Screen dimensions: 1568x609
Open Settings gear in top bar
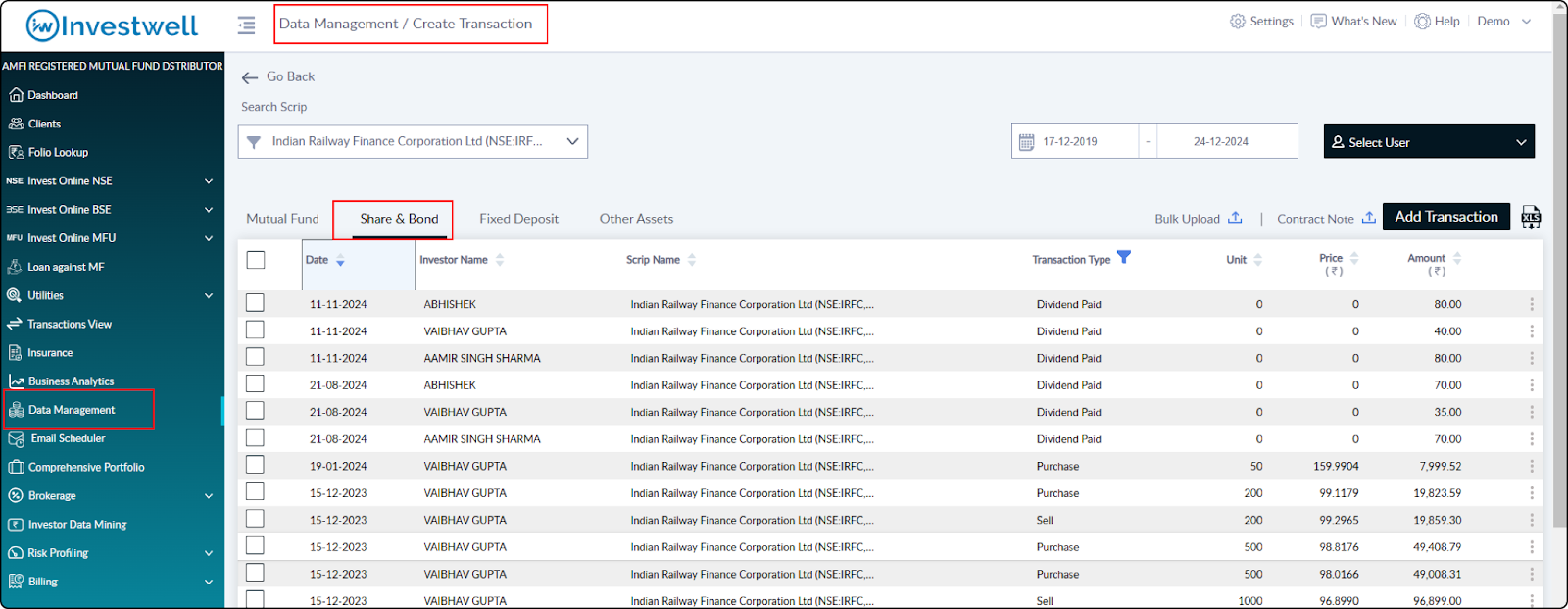pyautogui.click(x=1261, y=22)
